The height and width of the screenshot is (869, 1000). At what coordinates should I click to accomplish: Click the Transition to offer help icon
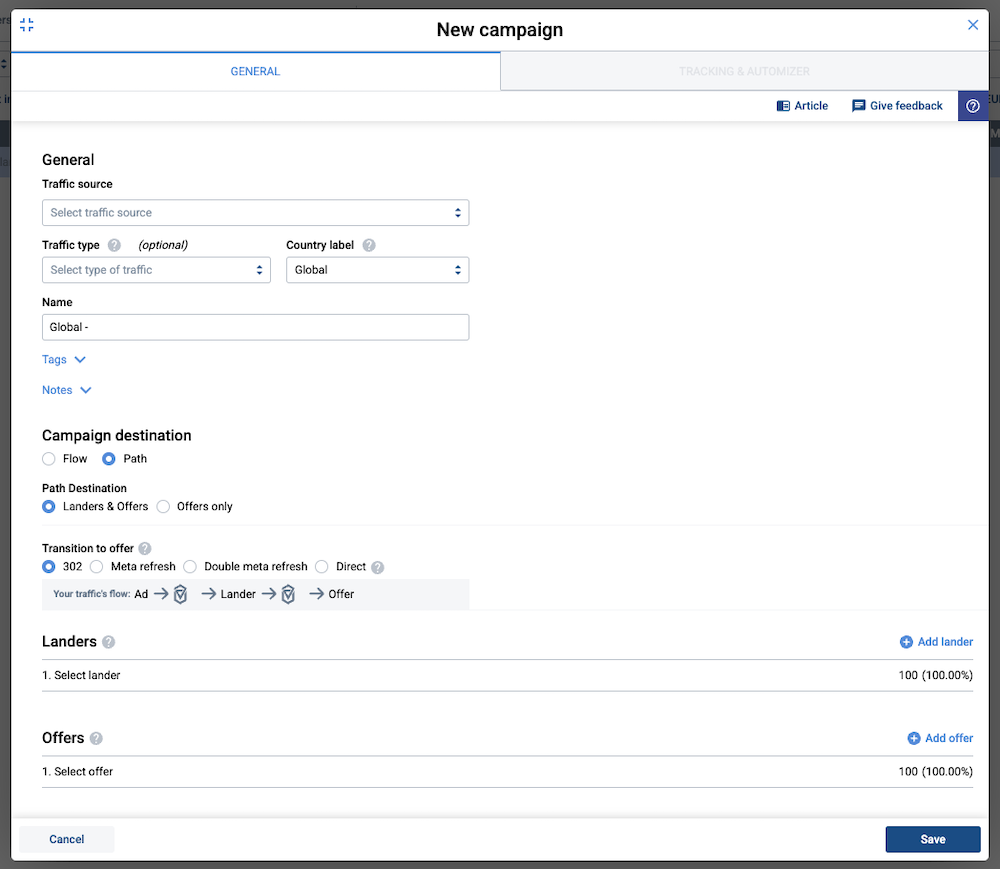(x=145, y=548)
